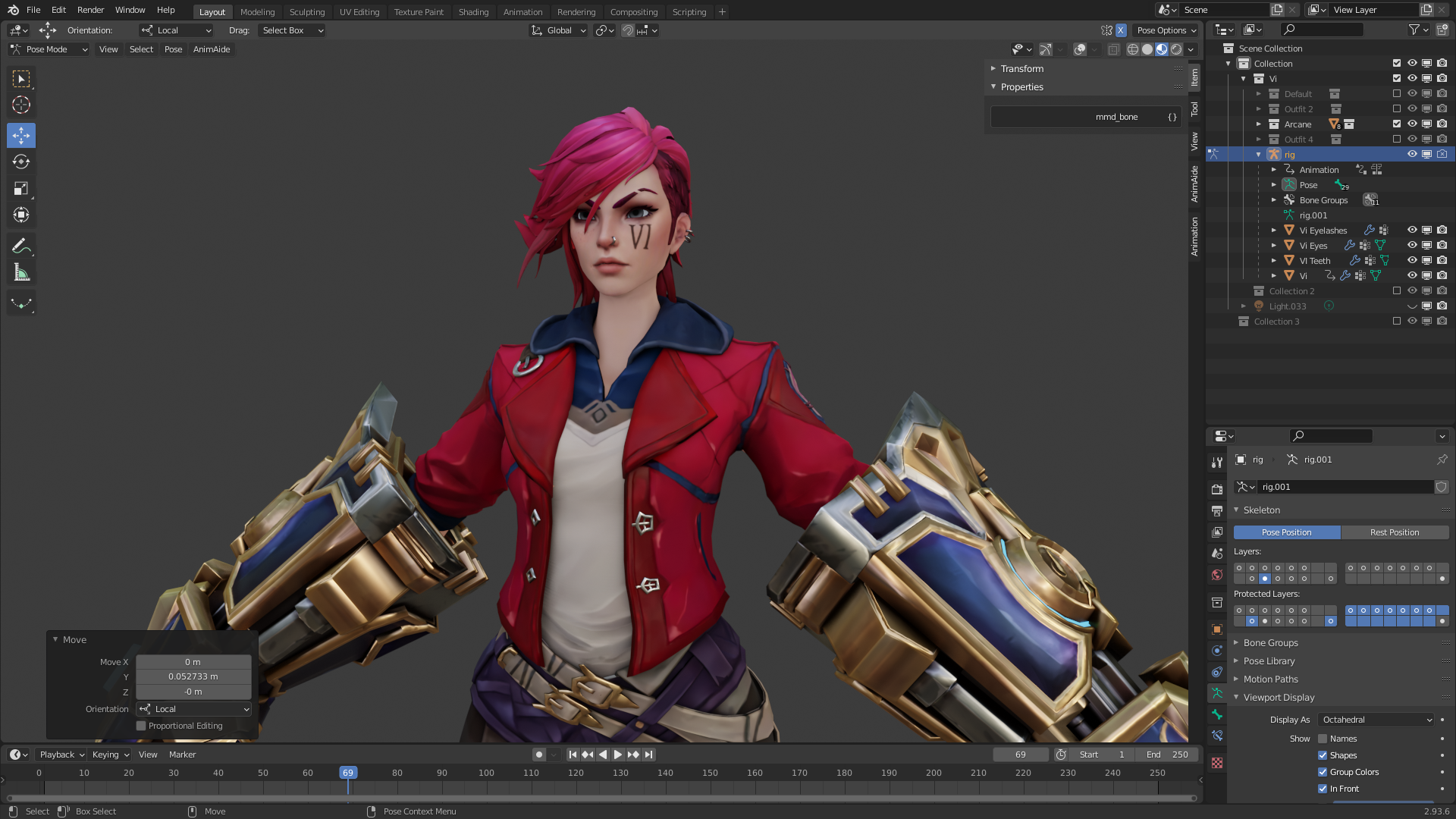Select the Measure tool
Viewport: 1456px width, 819px height.
tap(21, 273)
